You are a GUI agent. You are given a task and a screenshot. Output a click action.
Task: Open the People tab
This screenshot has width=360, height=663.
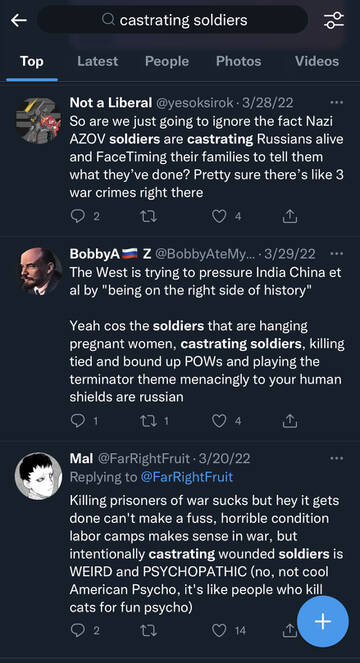pyautogui.click(x=167, y=61)
